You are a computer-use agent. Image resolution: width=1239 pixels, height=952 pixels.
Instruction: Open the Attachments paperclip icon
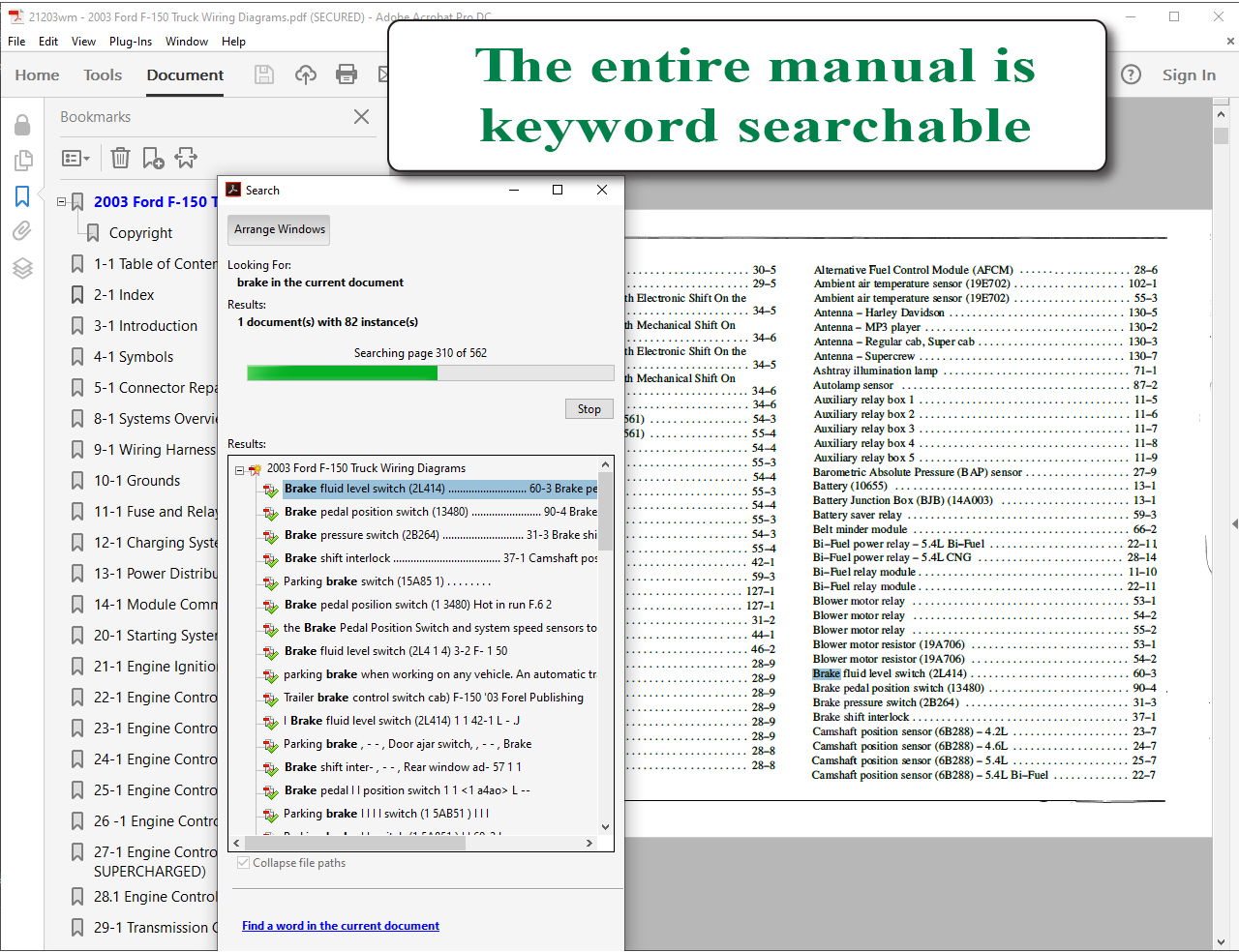pyautogui.click(x=22, y=231)
